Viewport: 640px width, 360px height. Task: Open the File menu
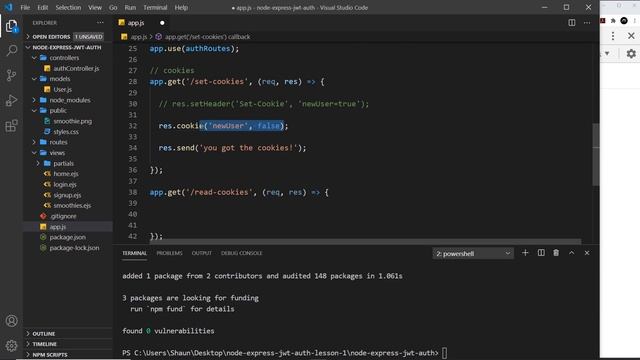click(x=25, y=7)
